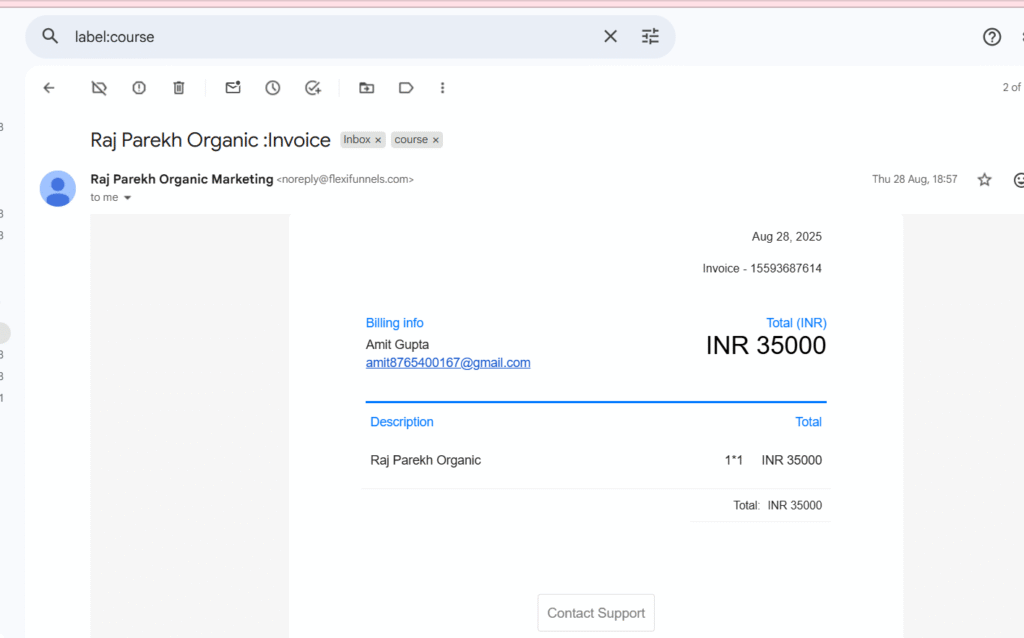Open the search filter options icon
This screenshot has height=638, width=1024.
(x=651, y=37)
